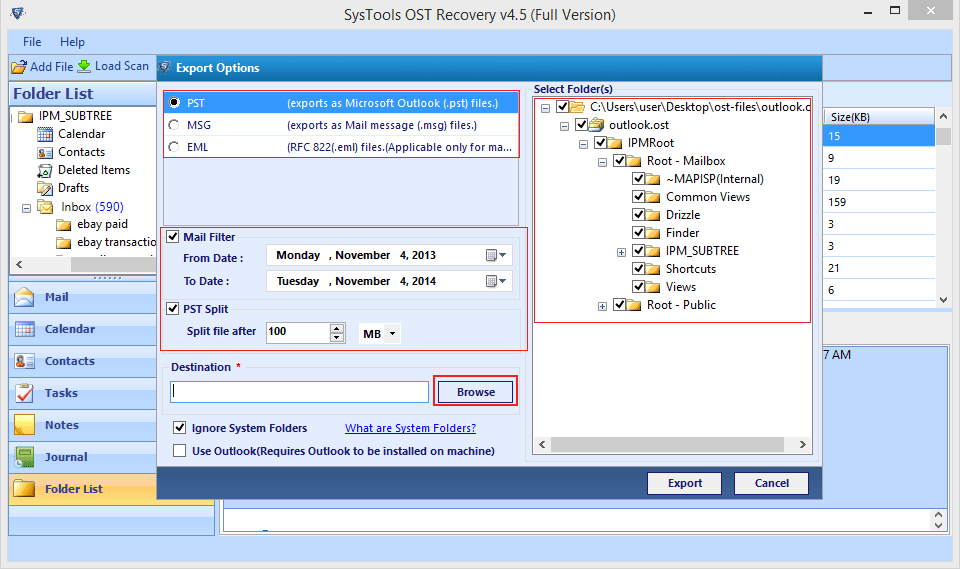Image resolution: width=960 pixels, height=569 pixels.
Task: Uncheck the Root - Public checkbox
Action: click(619, 304)
